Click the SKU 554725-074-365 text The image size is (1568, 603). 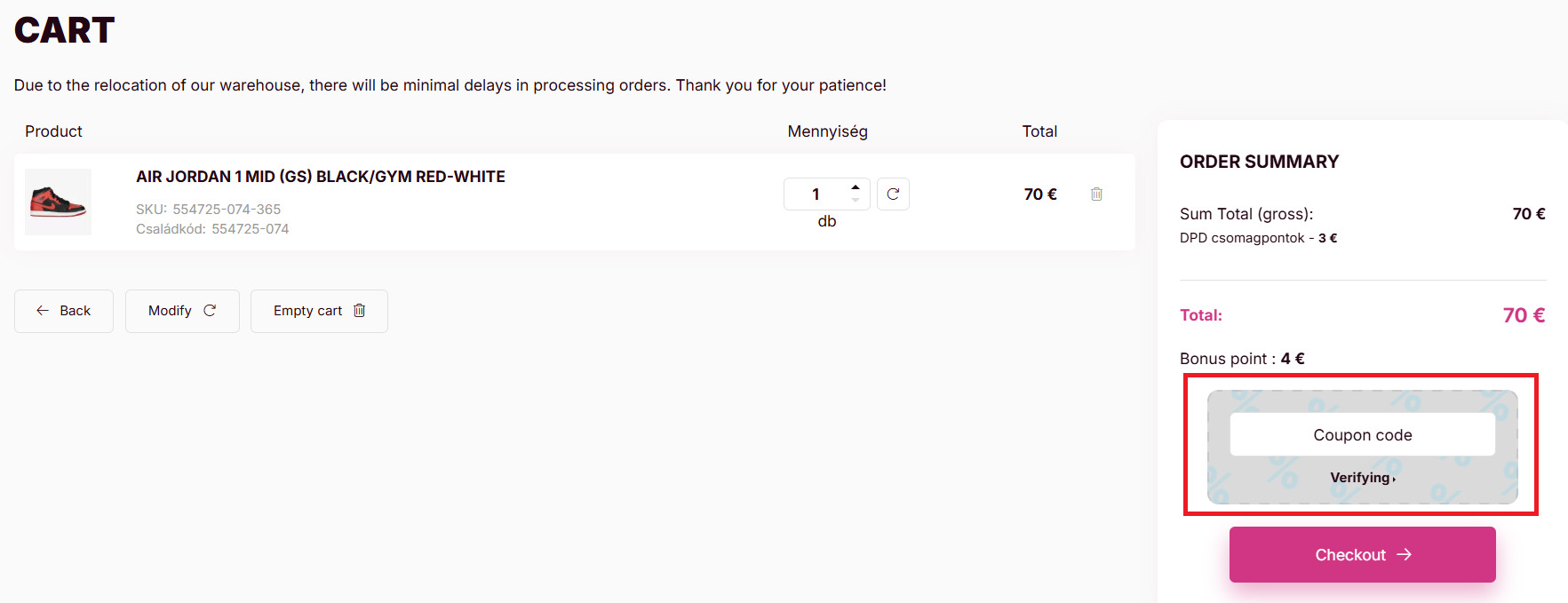[x=208, y=210]
